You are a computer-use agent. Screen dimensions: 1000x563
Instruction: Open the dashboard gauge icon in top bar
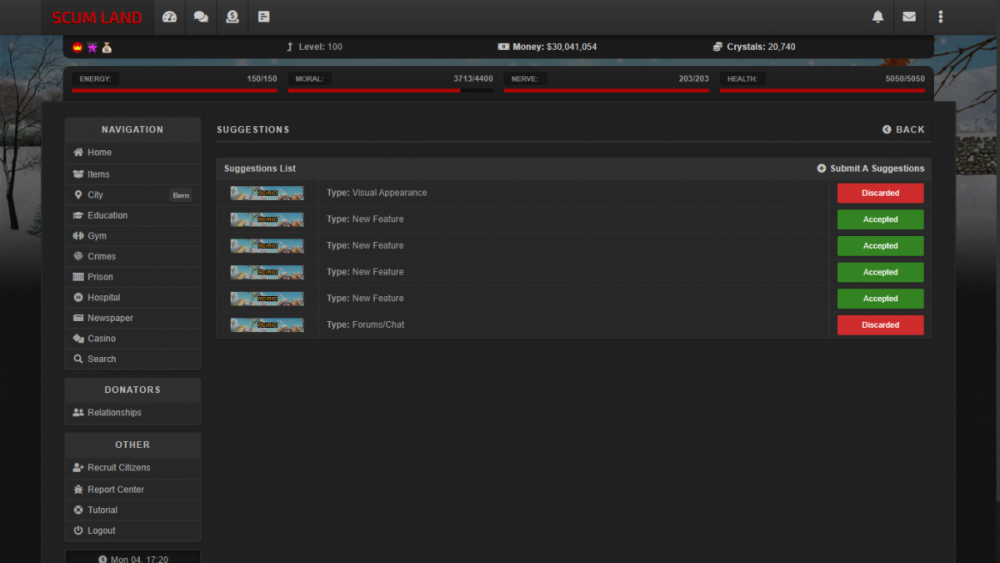pyautogui.click(x=169, y=17)
